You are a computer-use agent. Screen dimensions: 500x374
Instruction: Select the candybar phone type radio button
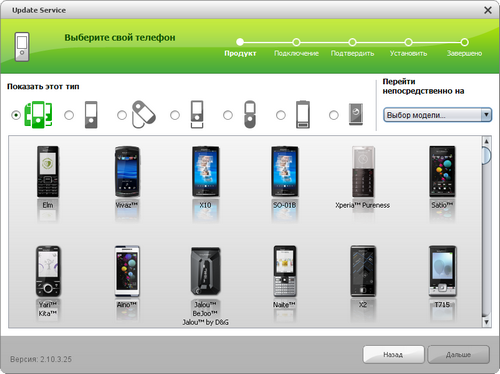(x=69, y=115)
